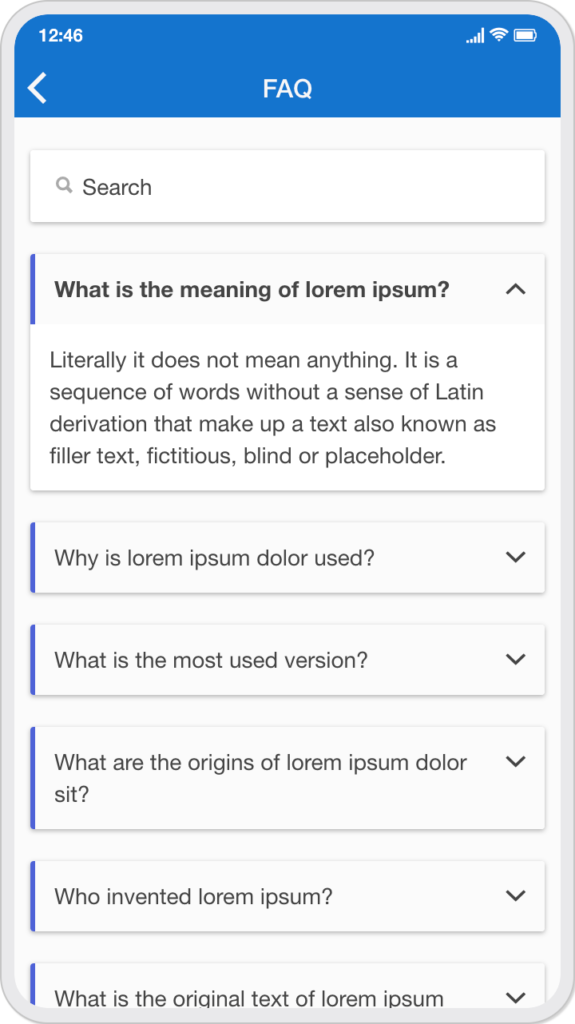Image resolution: width=575 pixels, height=1024 pixels.
Task: Tap the Wi-Fi status icon
Action: pos(499,35)
